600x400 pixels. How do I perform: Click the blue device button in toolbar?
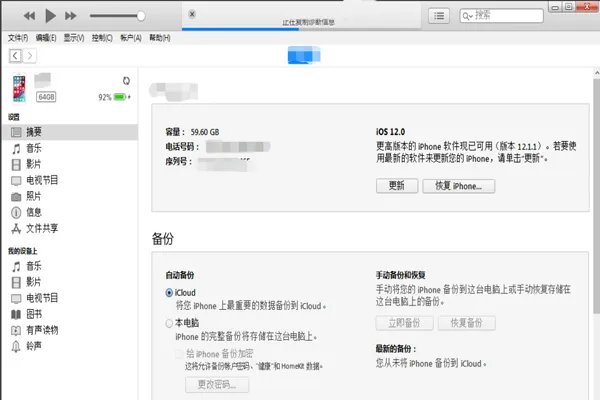tap(304, 55)
